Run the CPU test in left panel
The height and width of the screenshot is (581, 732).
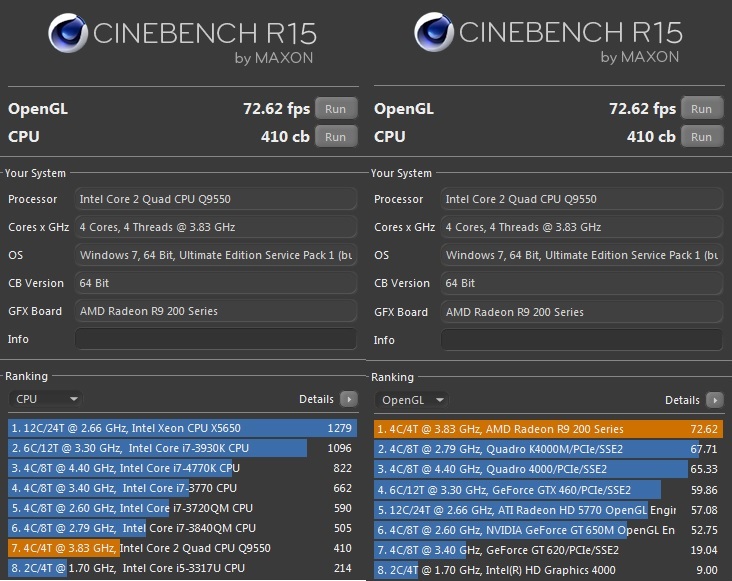tap(336, 137)
